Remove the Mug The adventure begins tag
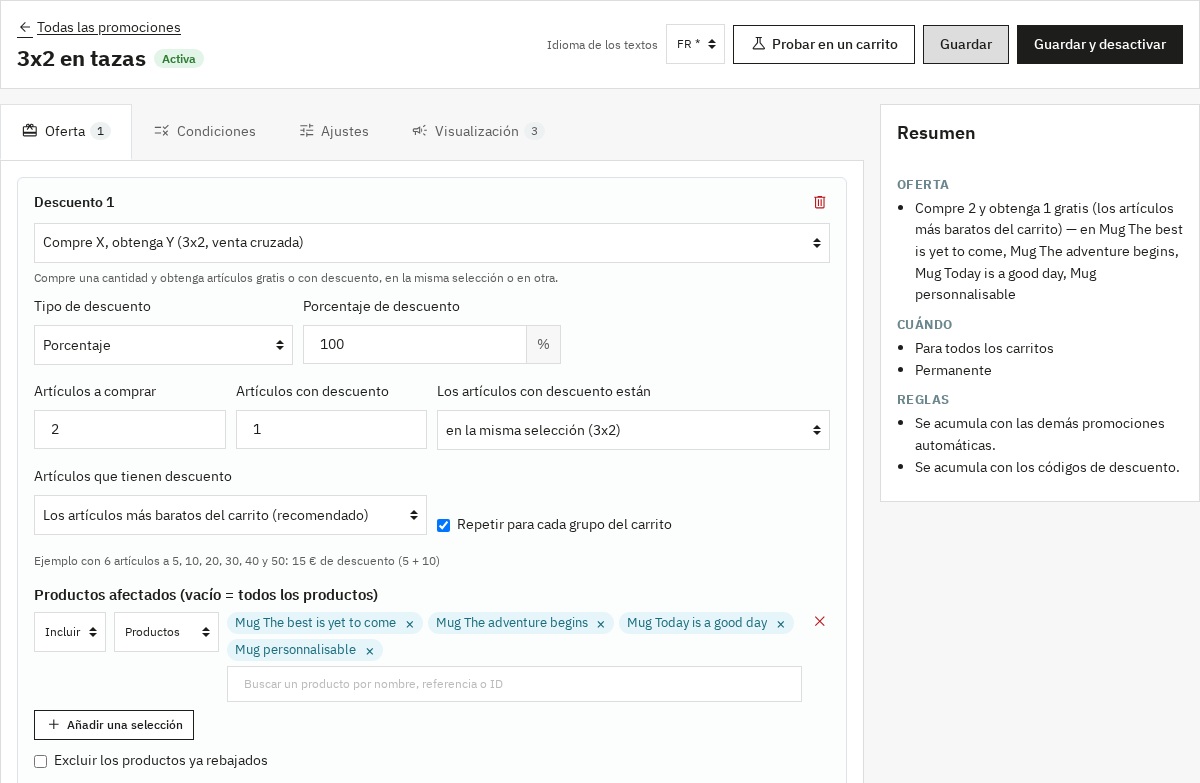1200x783 pixels. click(x=601, y=624)
